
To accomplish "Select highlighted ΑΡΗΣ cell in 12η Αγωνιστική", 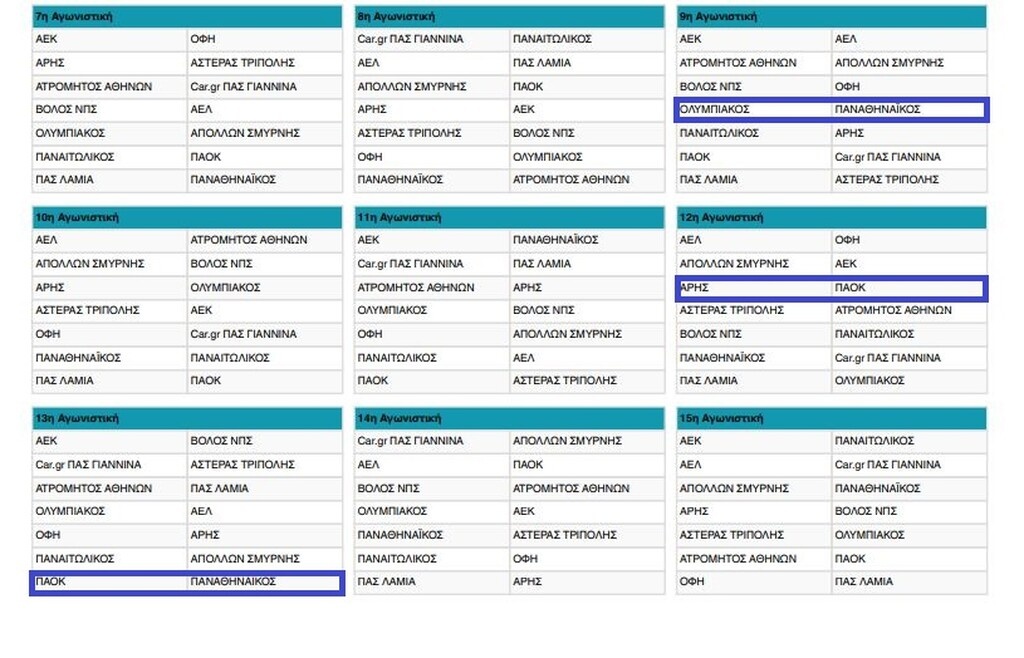I will click(x=754, y=288).
